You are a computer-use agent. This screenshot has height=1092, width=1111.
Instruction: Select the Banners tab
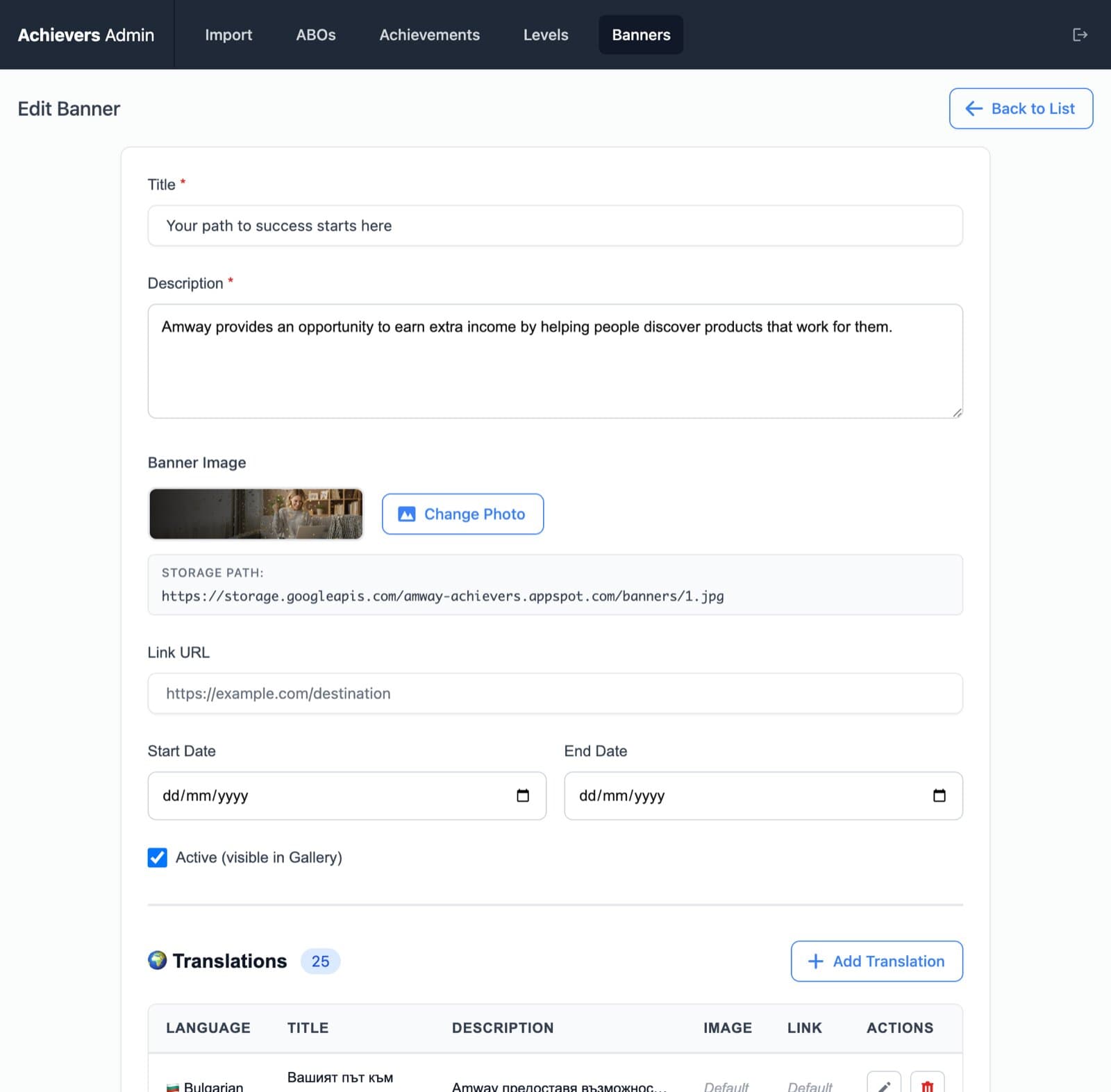[x=641, y=35]
